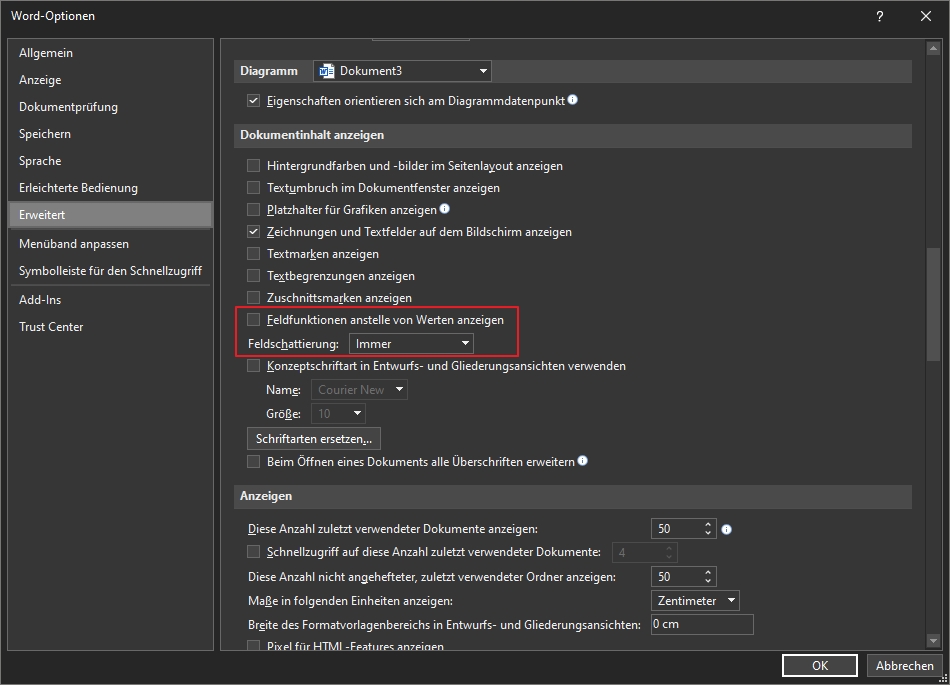This screenshot has width=950, height=685.
Task: Decrease unpinned recent folders count spinner
Action: pyautogui.click(x=708, y=581)
